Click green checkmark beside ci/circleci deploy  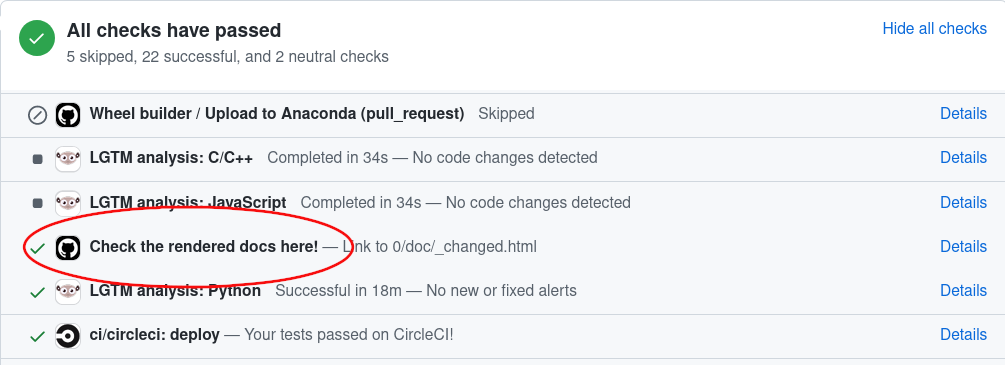pyautogui.click(x=38, y=336)
